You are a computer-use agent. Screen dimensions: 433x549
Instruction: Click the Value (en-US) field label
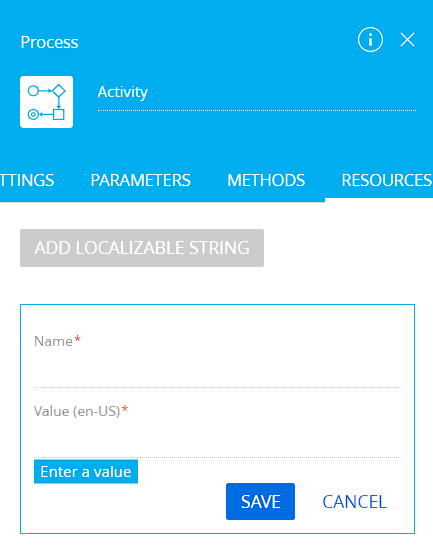point(77,411)
